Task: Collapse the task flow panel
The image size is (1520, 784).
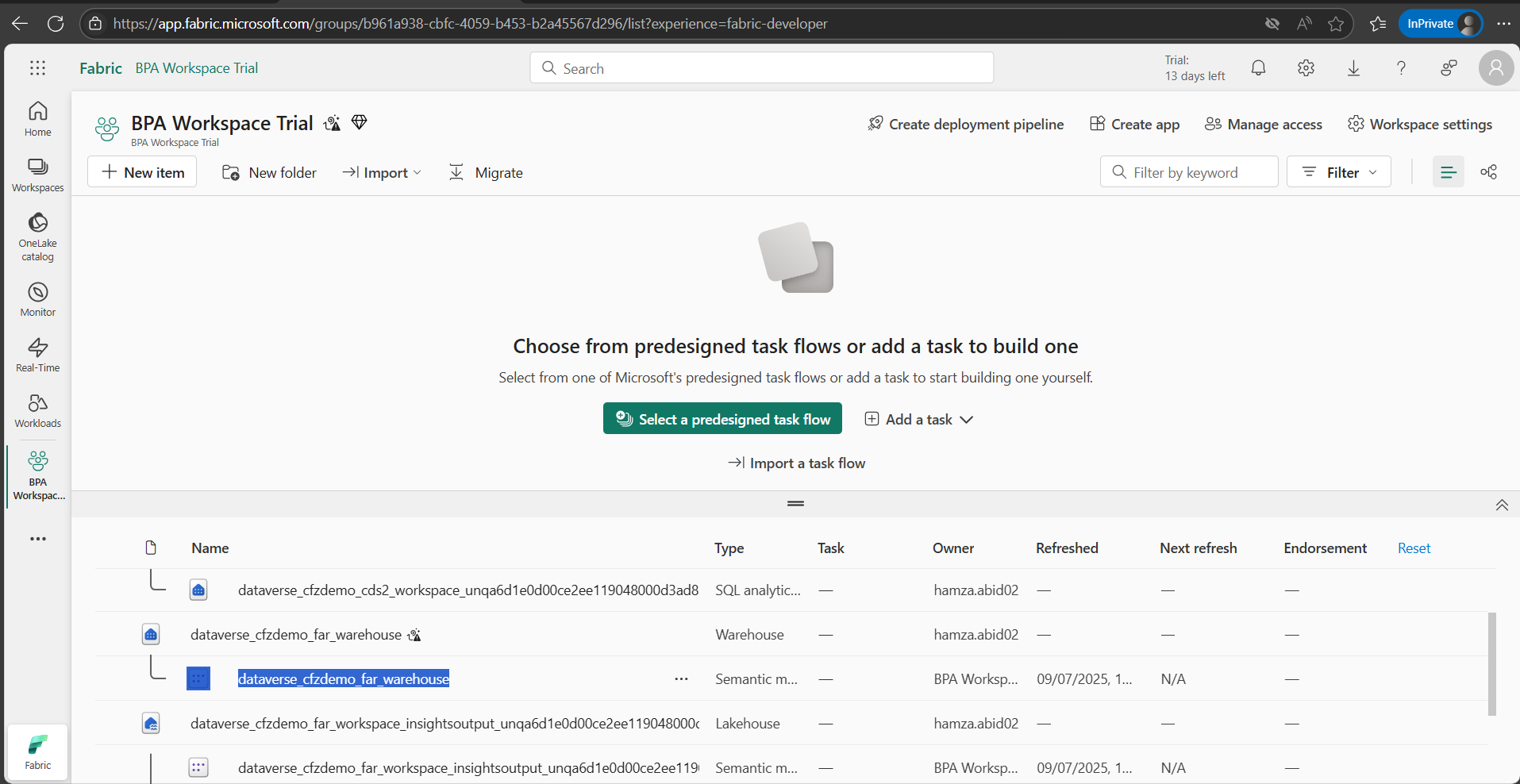Action: tap(1501, 505)
